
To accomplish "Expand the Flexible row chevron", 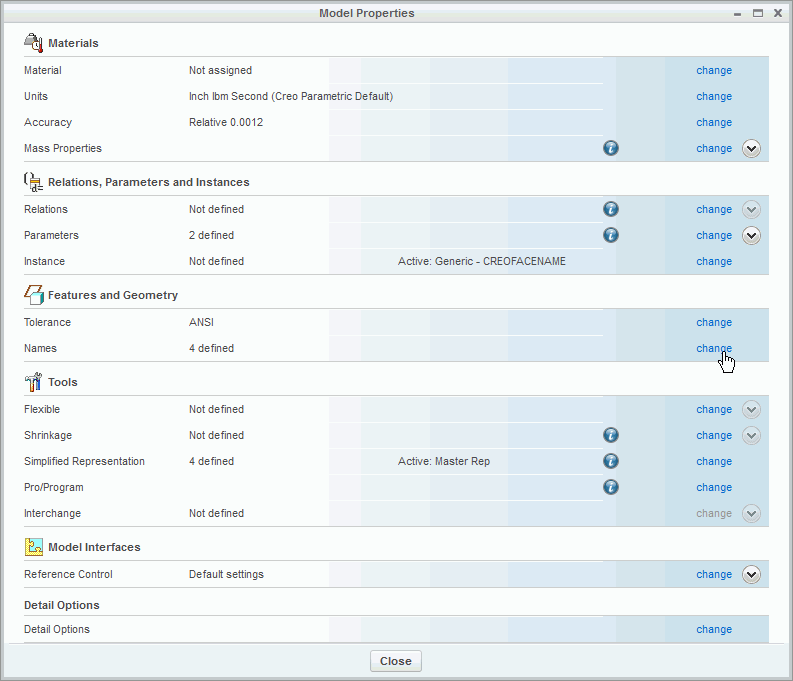I will click(752, 410).
